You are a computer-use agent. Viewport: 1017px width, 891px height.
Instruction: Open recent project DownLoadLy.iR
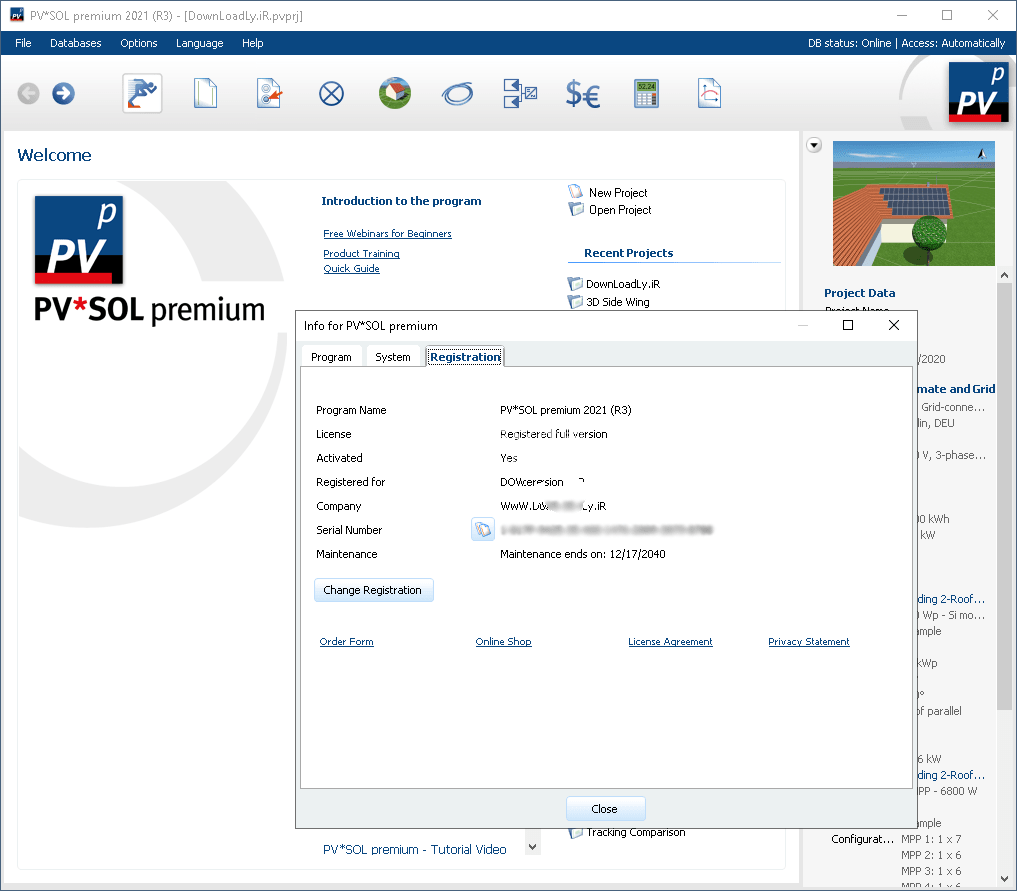623,284
